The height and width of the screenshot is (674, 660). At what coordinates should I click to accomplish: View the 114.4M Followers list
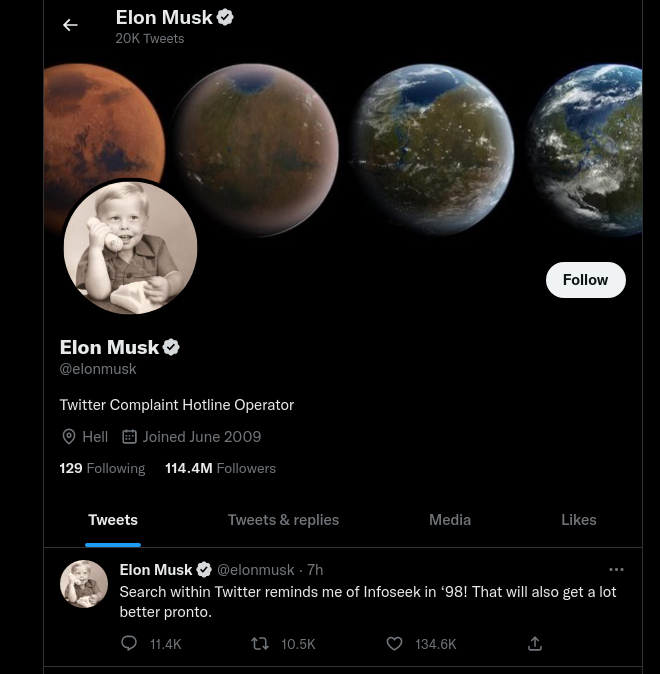(220, 468)
